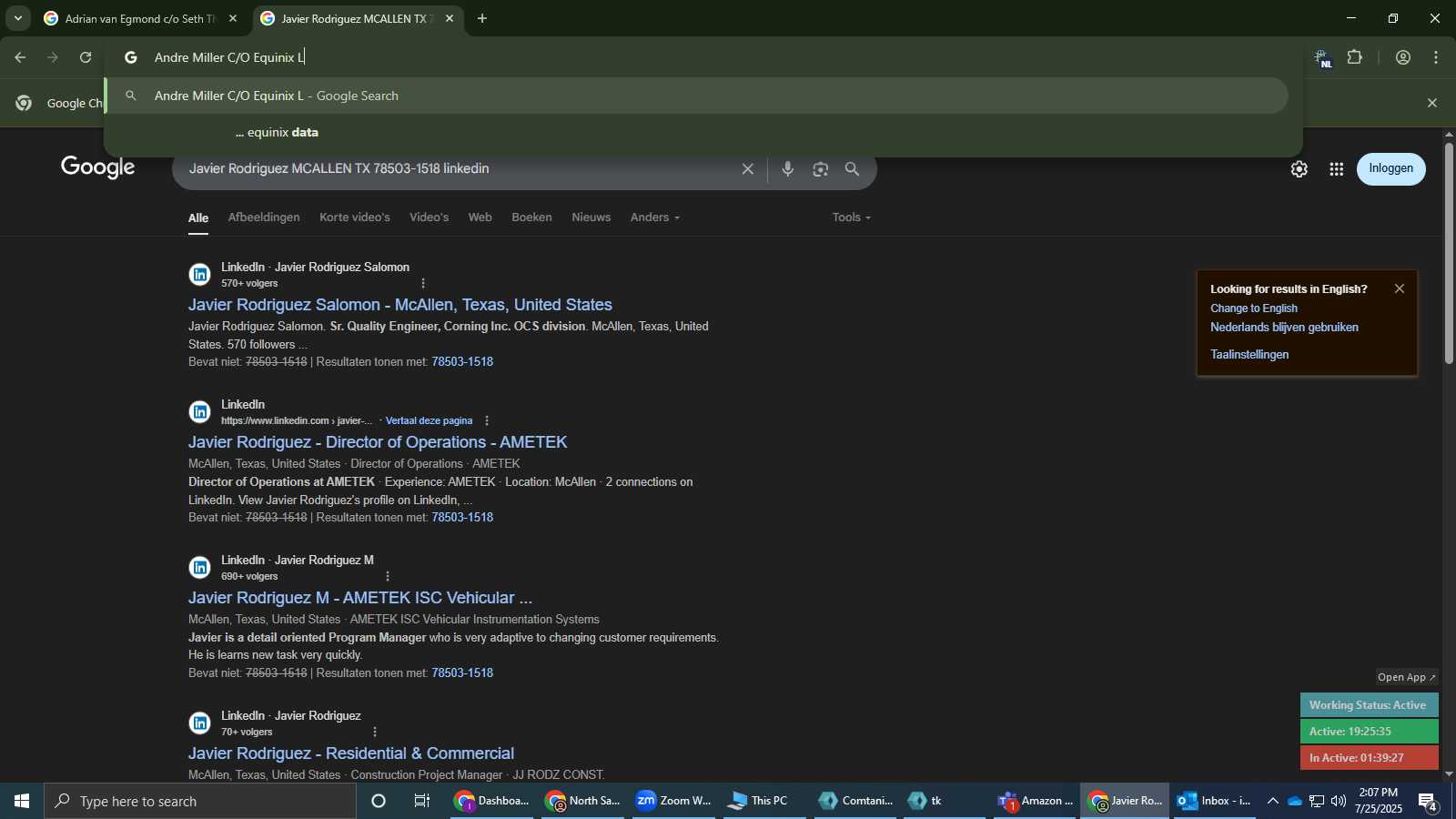Open the NL translate extension icon

[1322, 58]
